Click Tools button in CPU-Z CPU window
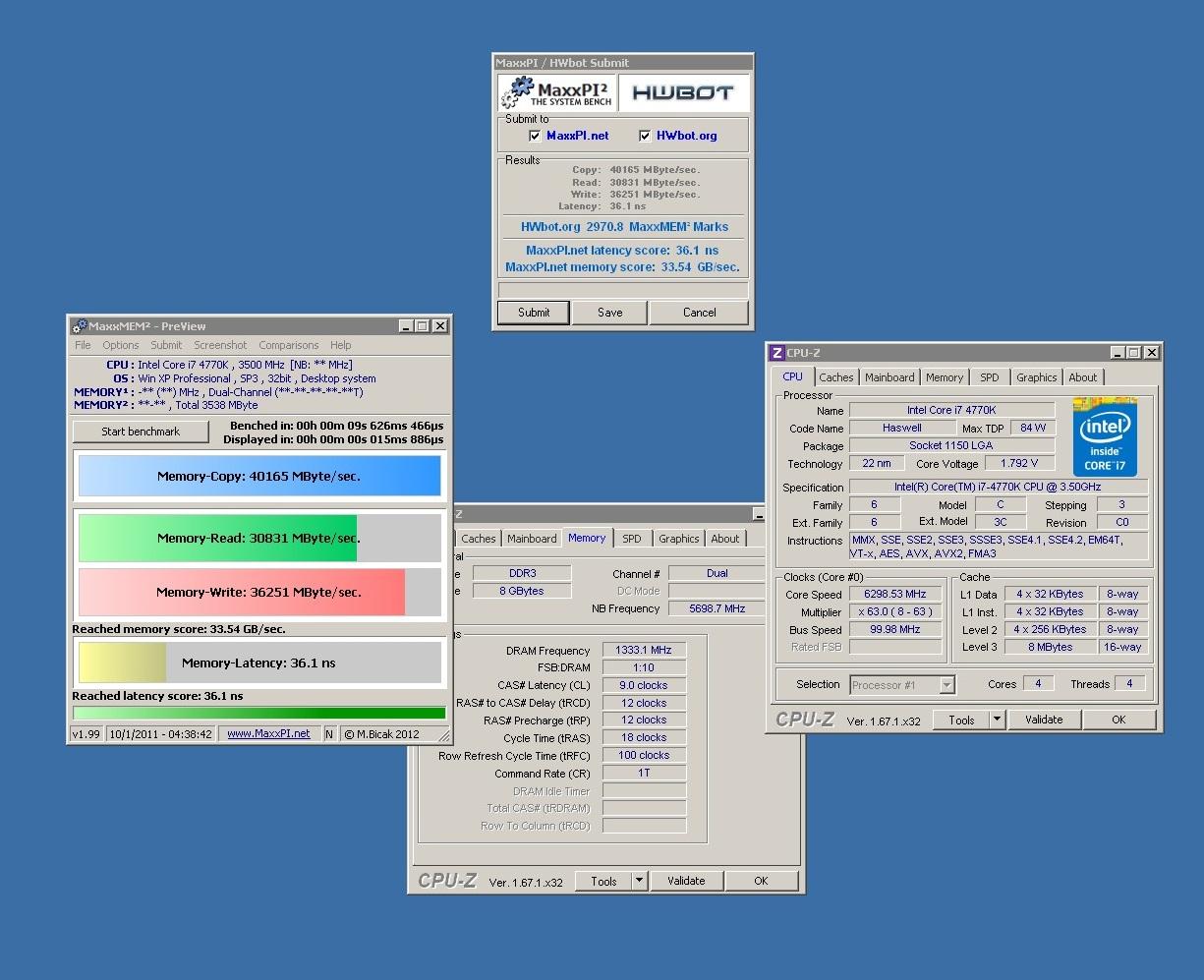1204x980 pixels. click(961, 720)
